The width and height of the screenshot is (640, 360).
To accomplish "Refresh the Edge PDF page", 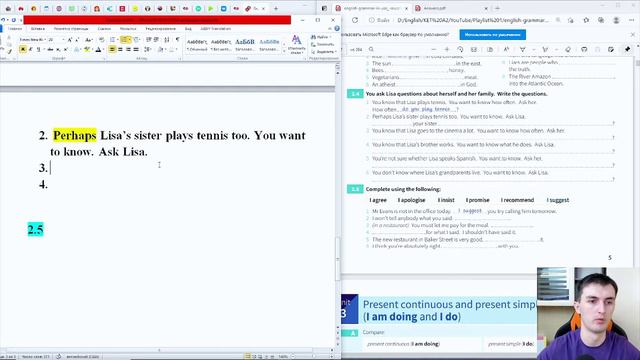I will pos(355,20).
